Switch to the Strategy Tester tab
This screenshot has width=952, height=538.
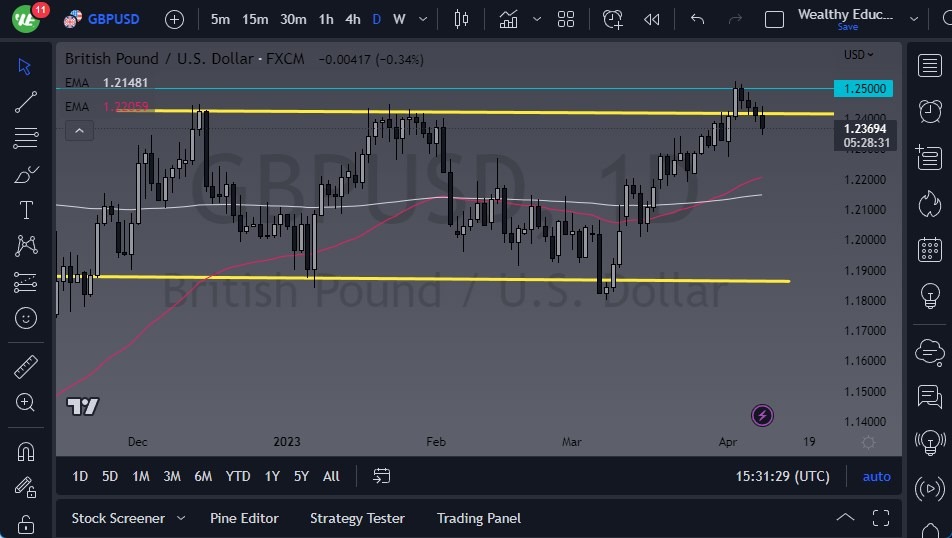(x=357, y=518)
